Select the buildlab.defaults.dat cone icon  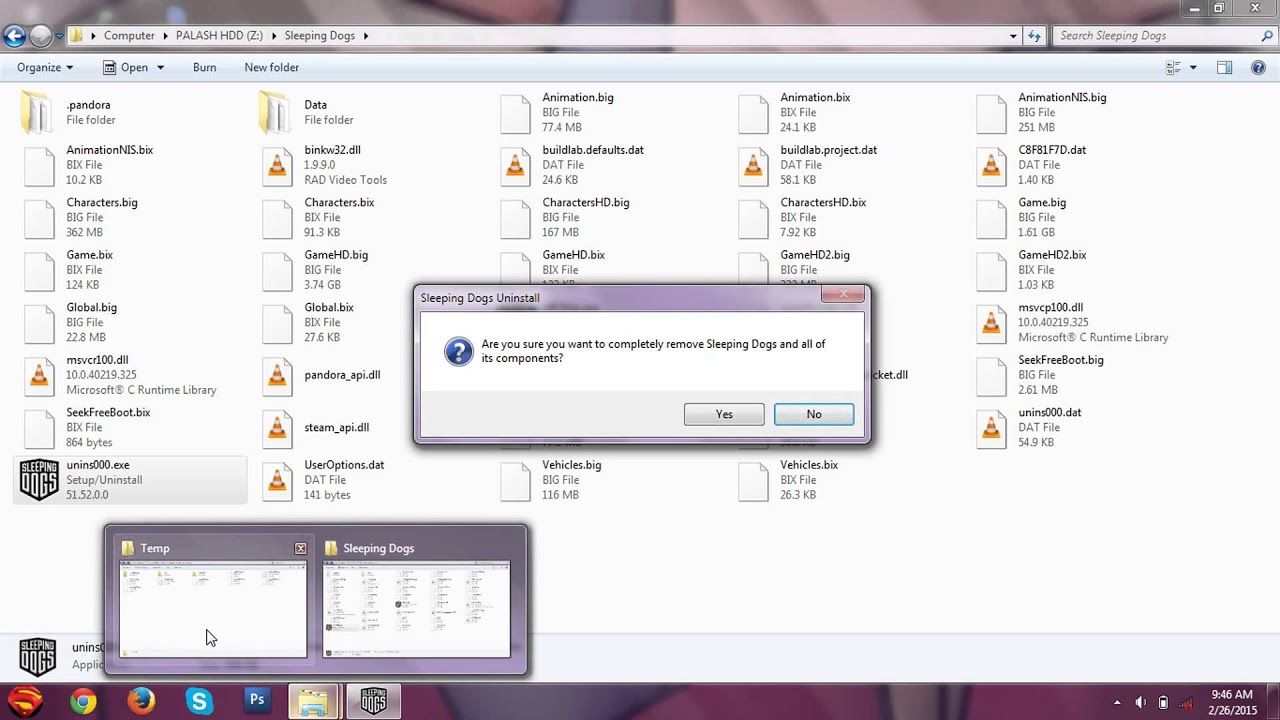coord(515,166)
